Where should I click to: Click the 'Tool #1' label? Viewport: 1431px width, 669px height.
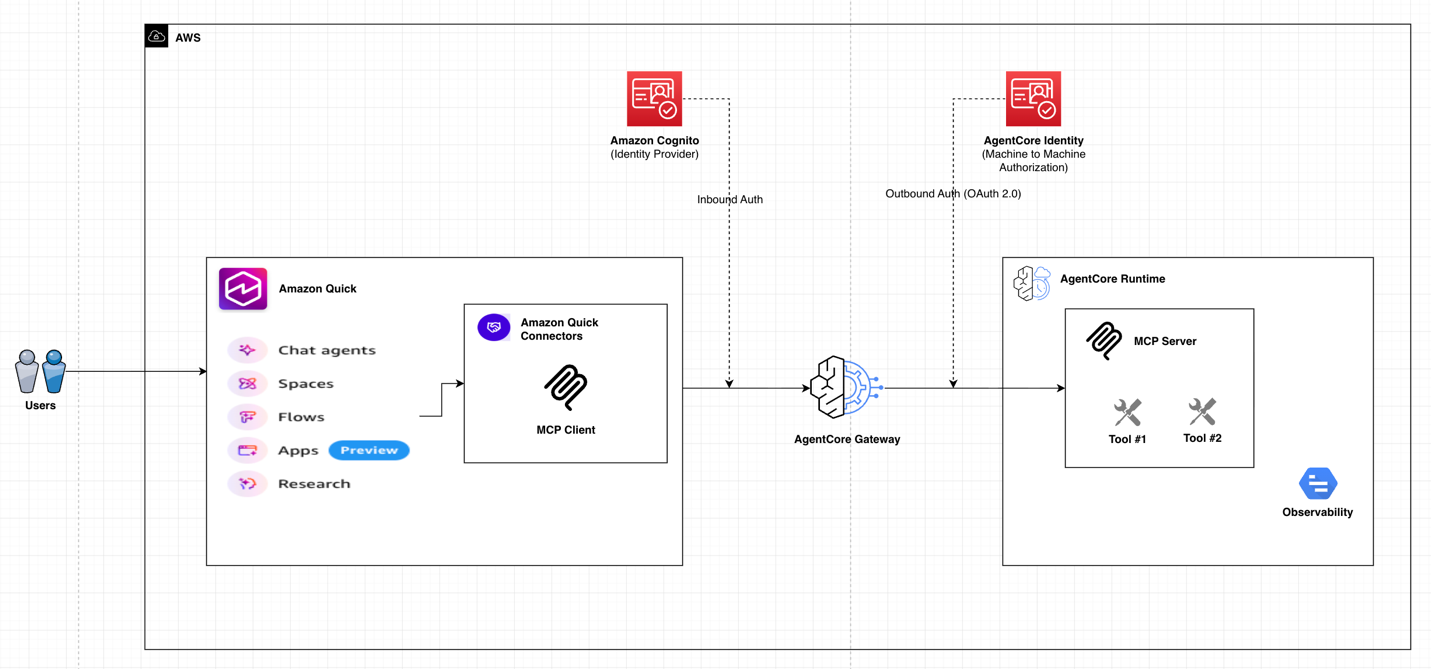point(1128,439)
